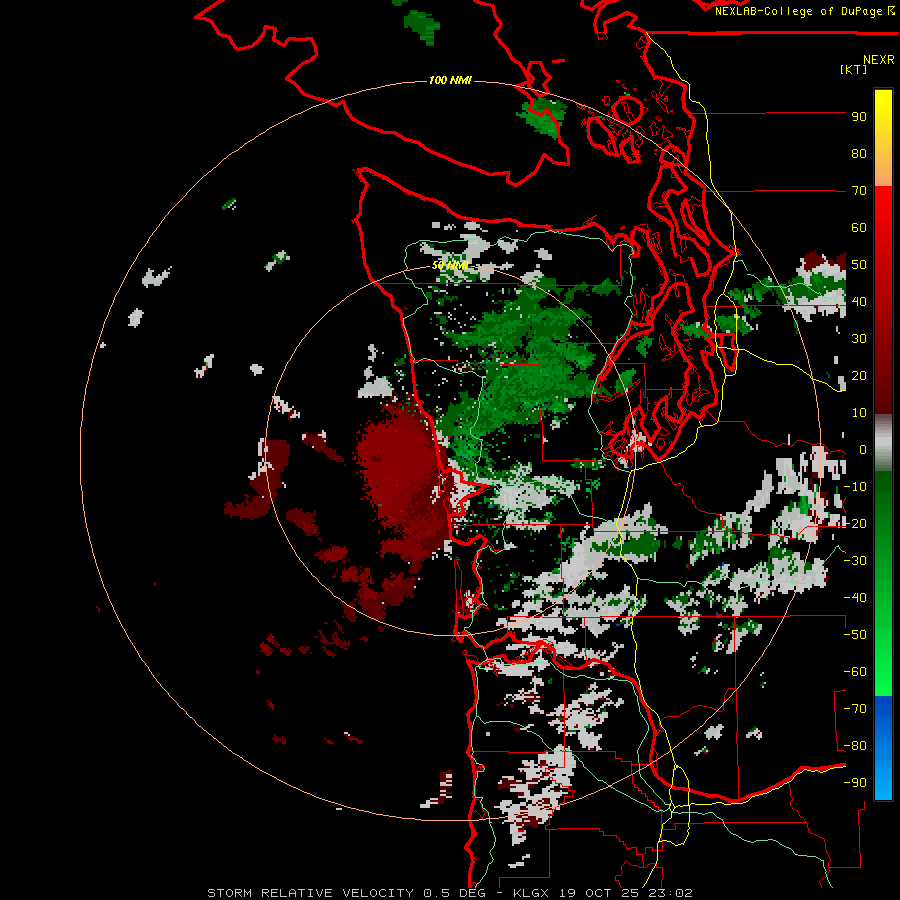
Task: Click the positive 20 scale value
Action: tap(859, 376)
